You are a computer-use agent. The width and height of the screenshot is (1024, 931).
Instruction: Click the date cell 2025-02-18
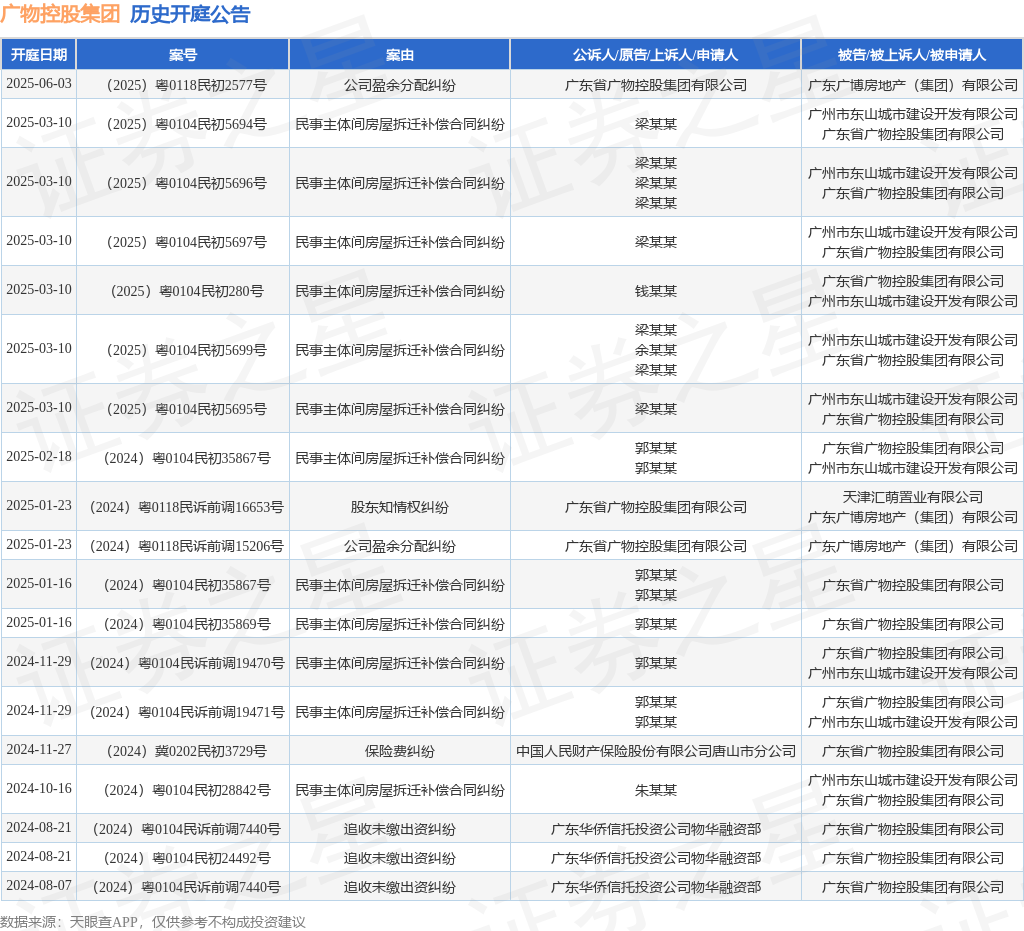pos(39,456)
